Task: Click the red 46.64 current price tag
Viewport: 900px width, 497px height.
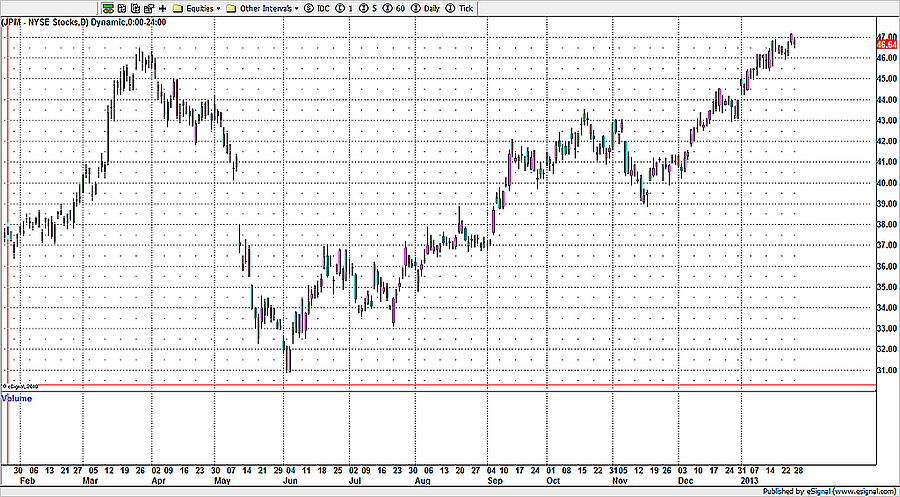Action: coord(885,45)
